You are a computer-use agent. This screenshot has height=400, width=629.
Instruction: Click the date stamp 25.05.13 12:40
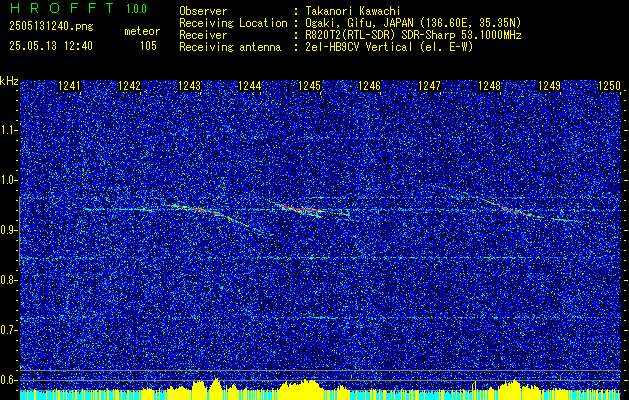[x=51, y=46]
